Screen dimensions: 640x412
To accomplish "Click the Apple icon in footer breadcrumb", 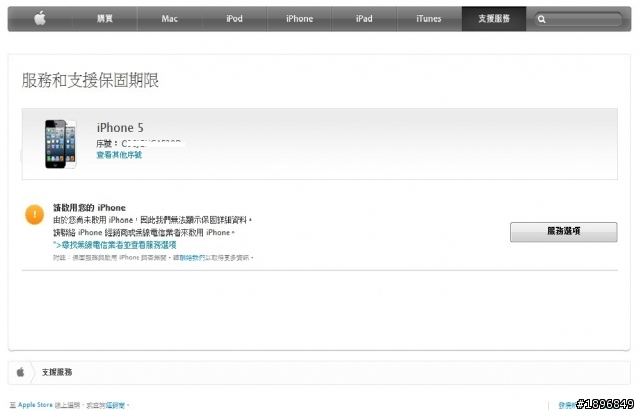I will (20, 372).
